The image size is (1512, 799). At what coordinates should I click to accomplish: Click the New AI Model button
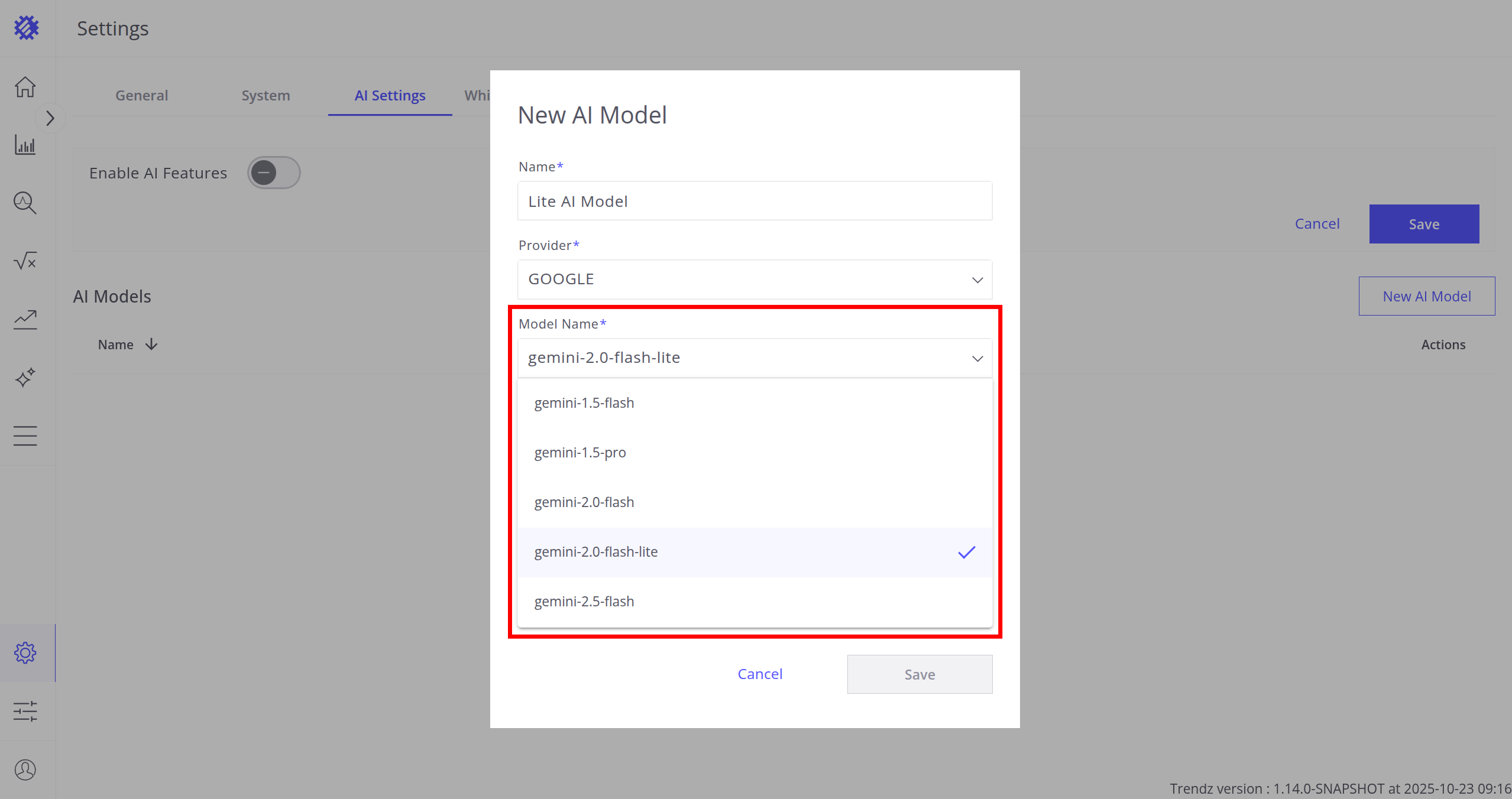tap(1426, 296)
